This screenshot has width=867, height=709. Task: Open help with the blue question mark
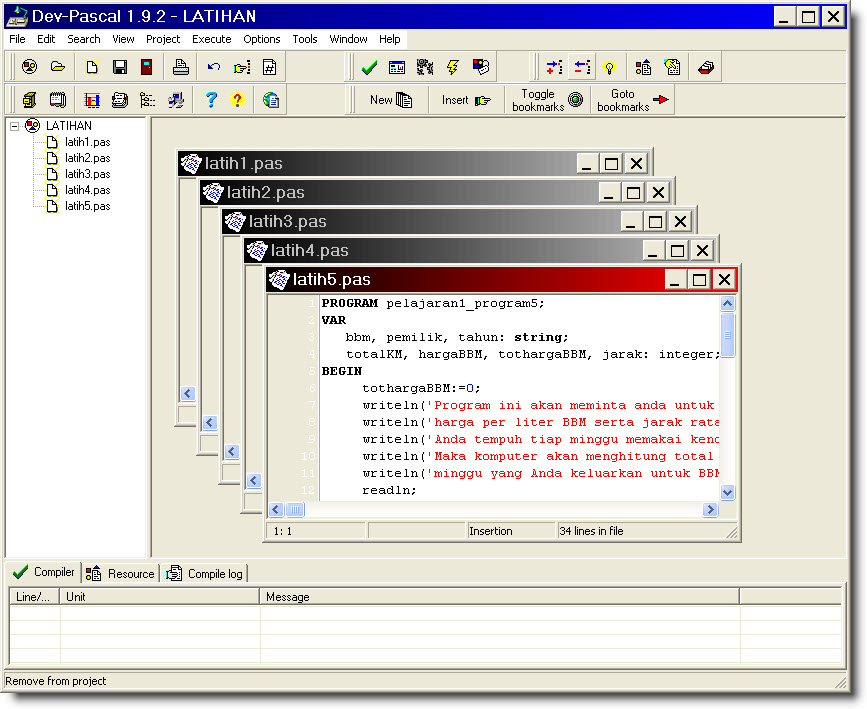point(211,100)
